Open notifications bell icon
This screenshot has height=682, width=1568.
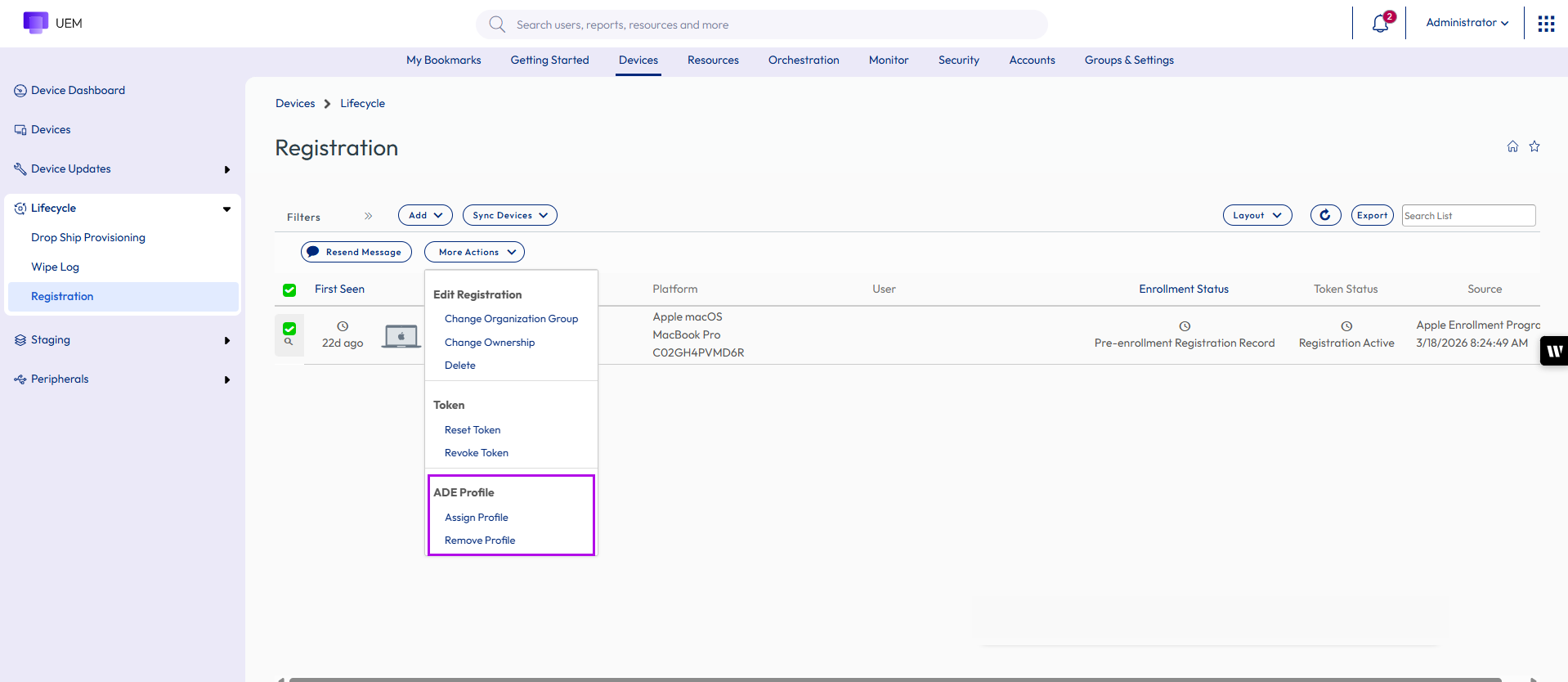click(x=1381, y=23)
